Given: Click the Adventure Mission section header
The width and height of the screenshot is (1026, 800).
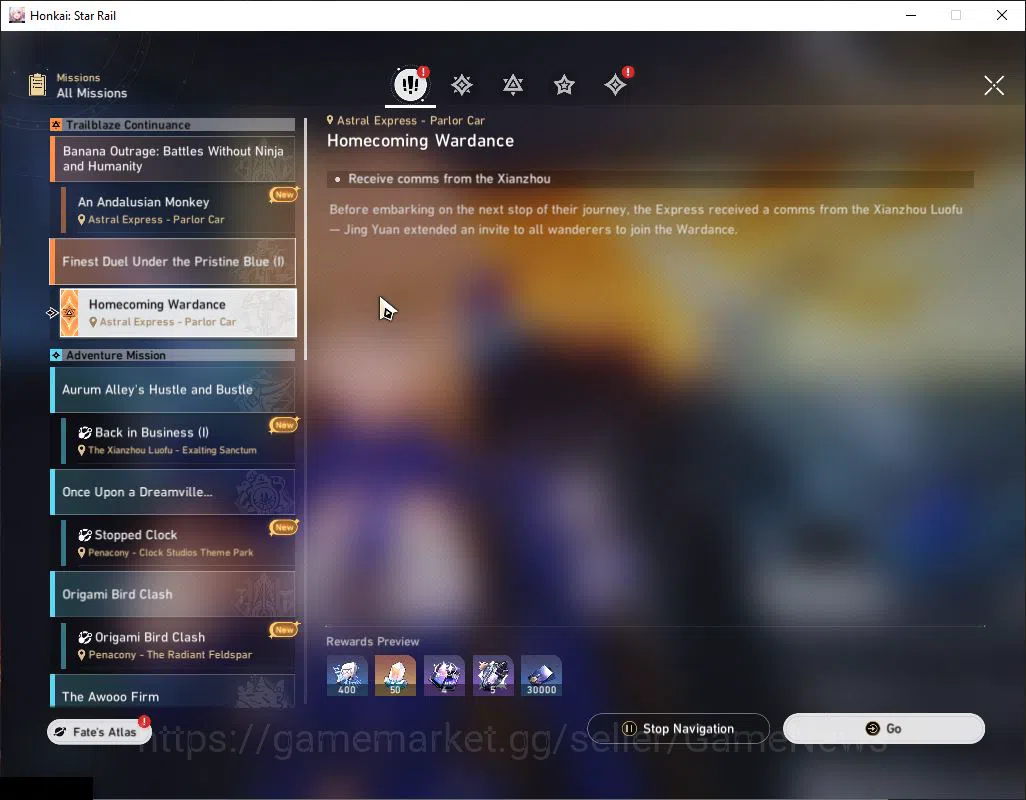Looking at the screenshot, I should tap(173, 355).
